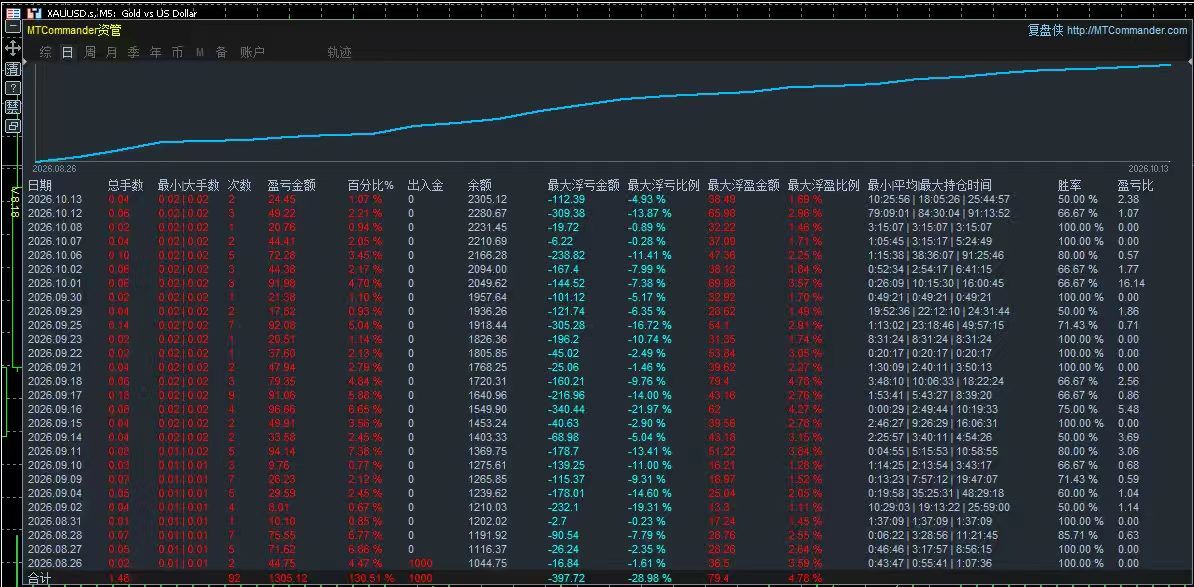This screenshot has width=1194, height=587.
Task: Open the http://MTCommander.com link
Action: tap(1127, 30)
